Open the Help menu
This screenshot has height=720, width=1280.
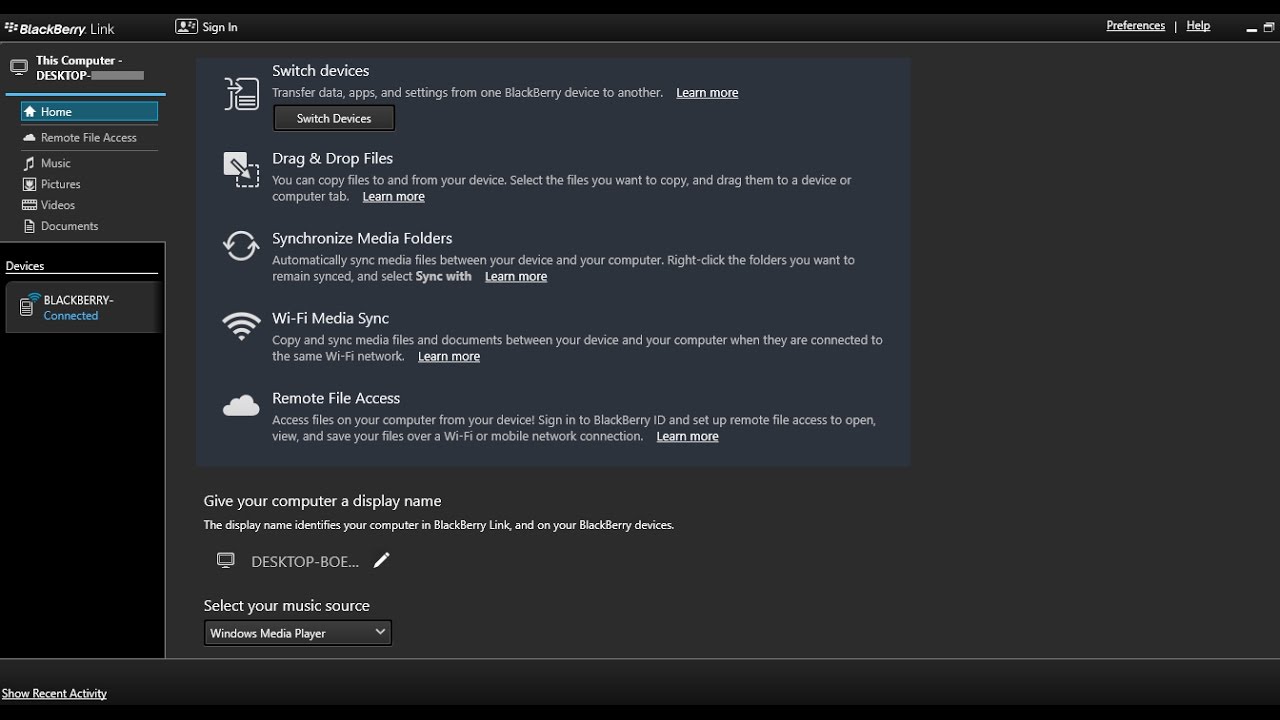tap(1198, 26)
